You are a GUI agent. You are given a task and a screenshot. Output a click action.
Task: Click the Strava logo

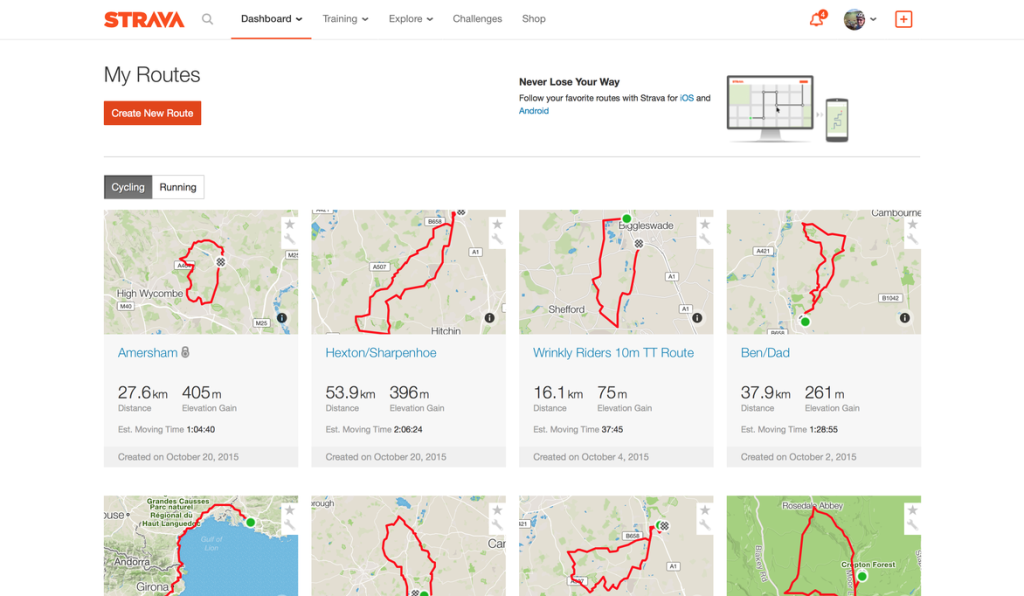click(x=144, y=19)
